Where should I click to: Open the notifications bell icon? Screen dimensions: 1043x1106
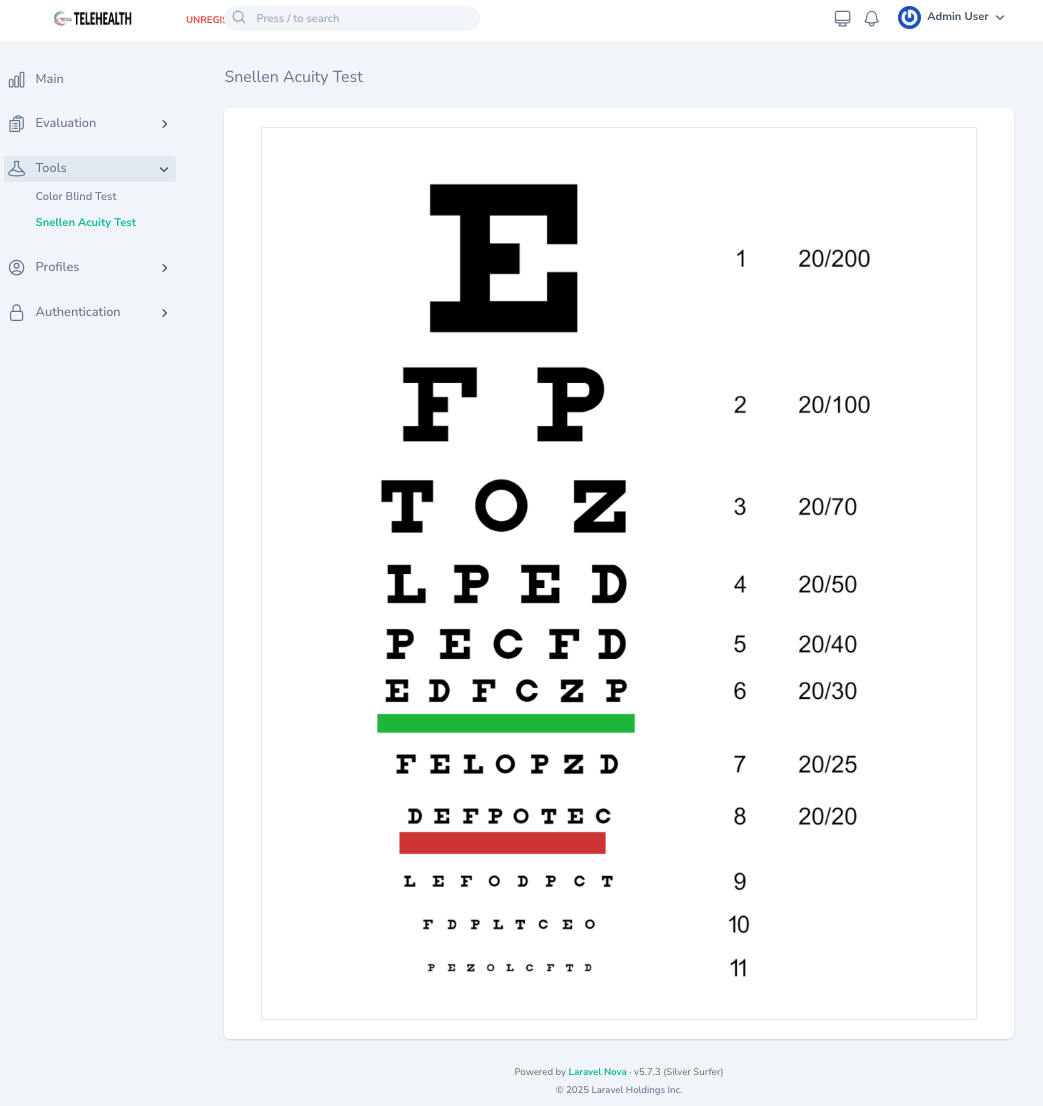871,17
